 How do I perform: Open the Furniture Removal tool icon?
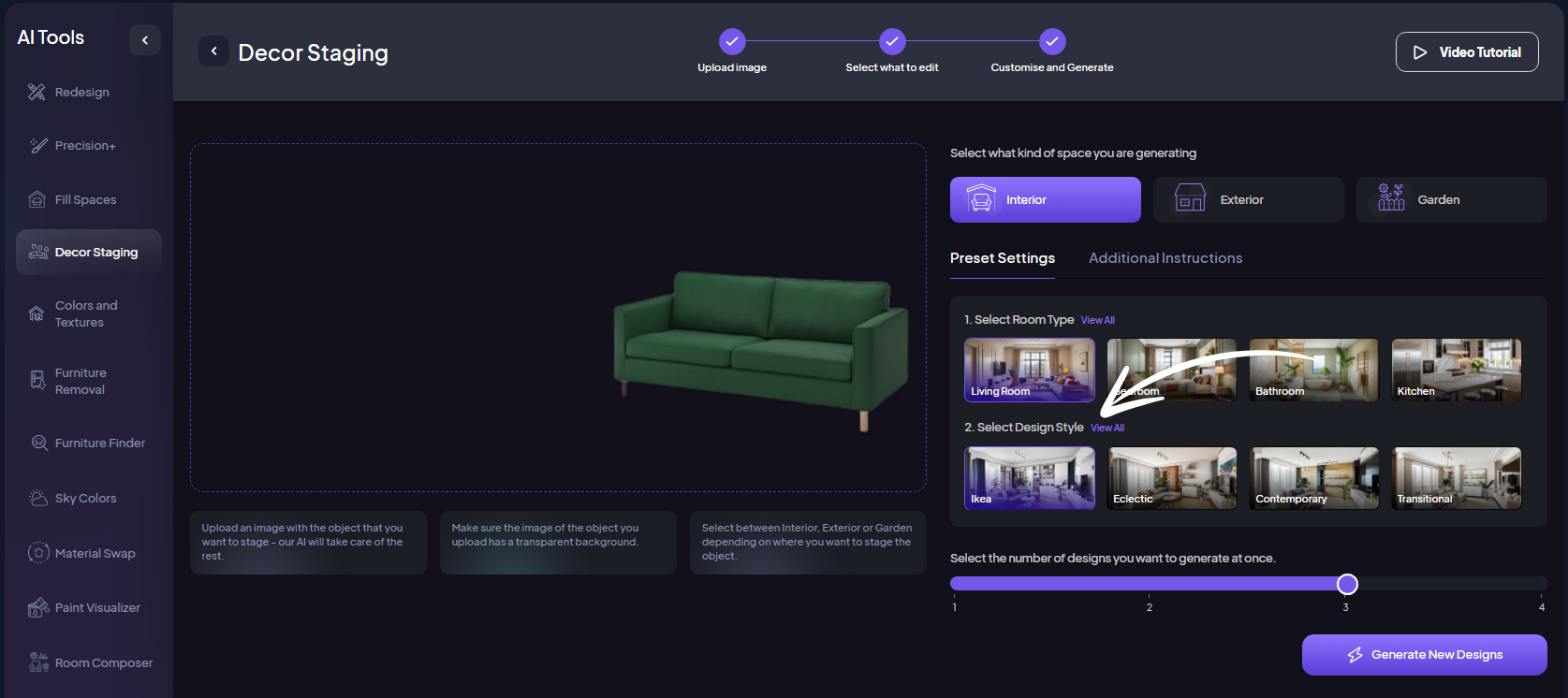click(37, 380)
